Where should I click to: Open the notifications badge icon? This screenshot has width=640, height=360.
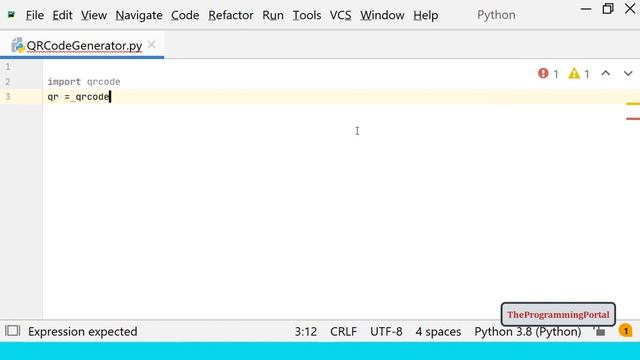point(625,331)
